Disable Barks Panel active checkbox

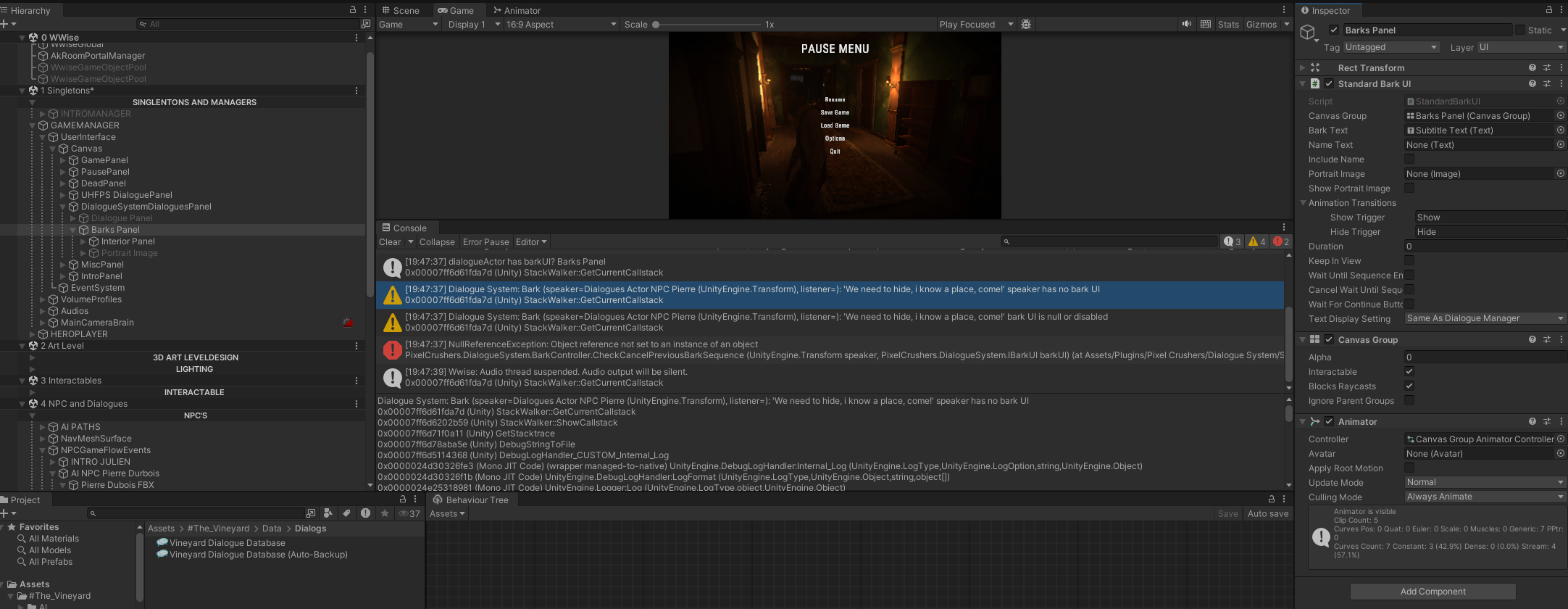(1334, 30)
